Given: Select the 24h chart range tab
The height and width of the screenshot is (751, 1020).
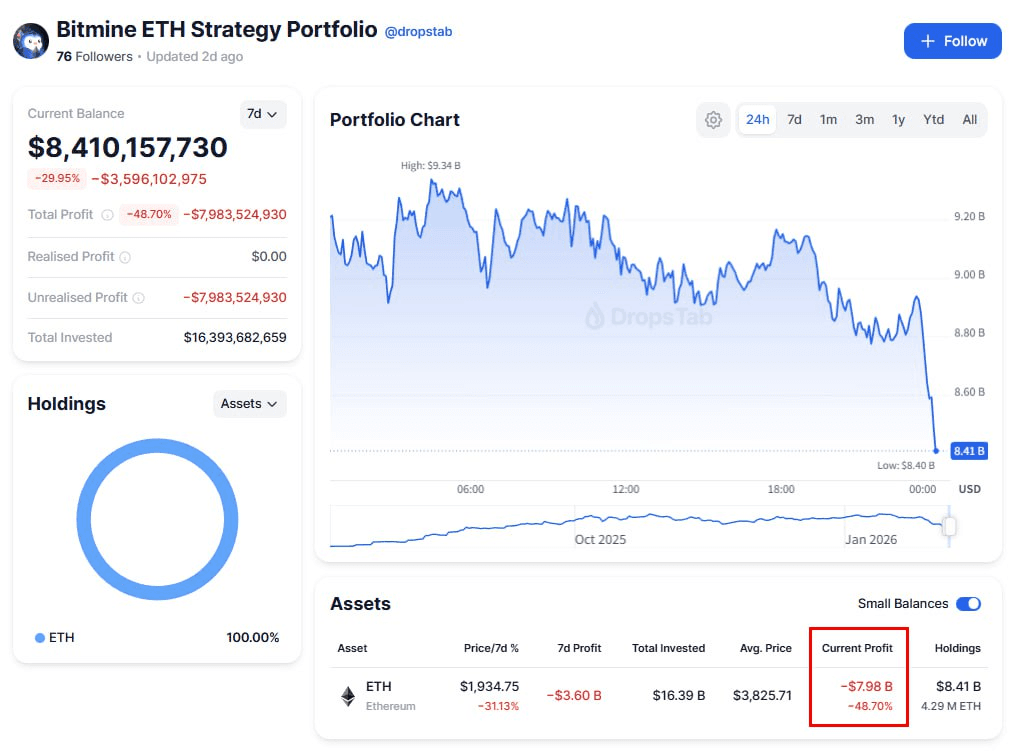Looking at the screenshot, I should [x=758, y=120].
